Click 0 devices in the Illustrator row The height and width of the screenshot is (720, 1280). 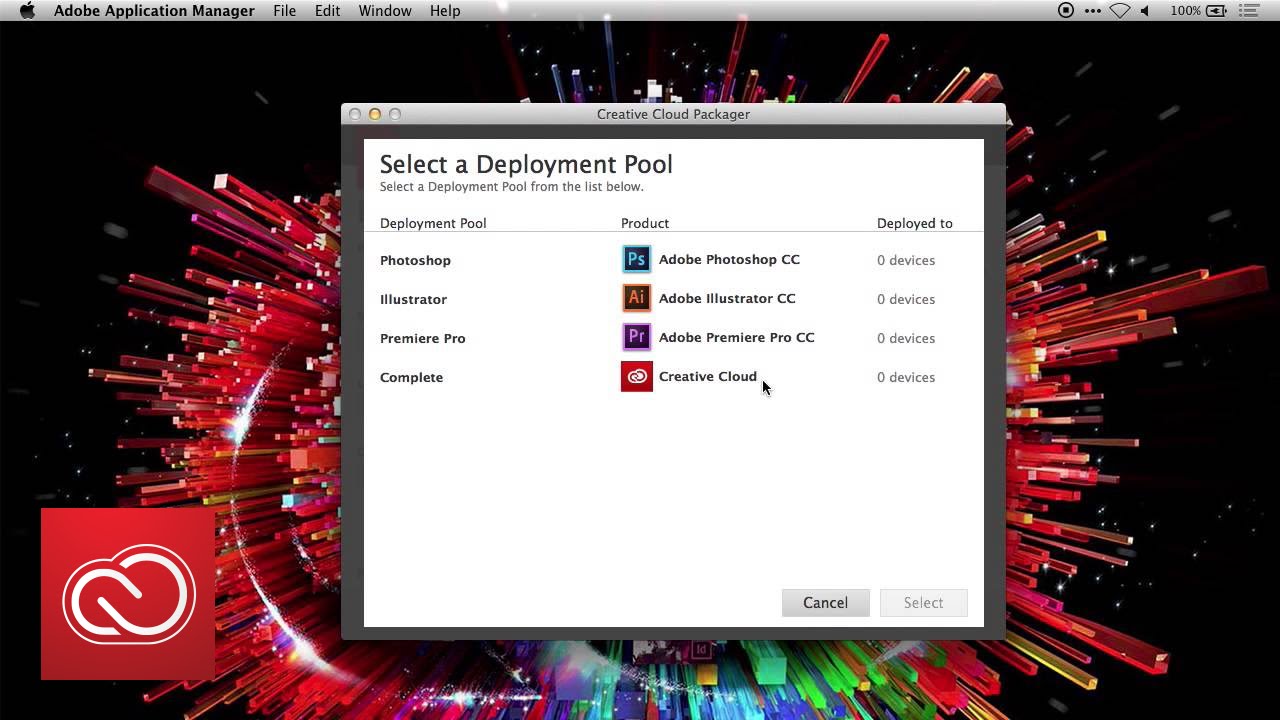coord(906,299)
